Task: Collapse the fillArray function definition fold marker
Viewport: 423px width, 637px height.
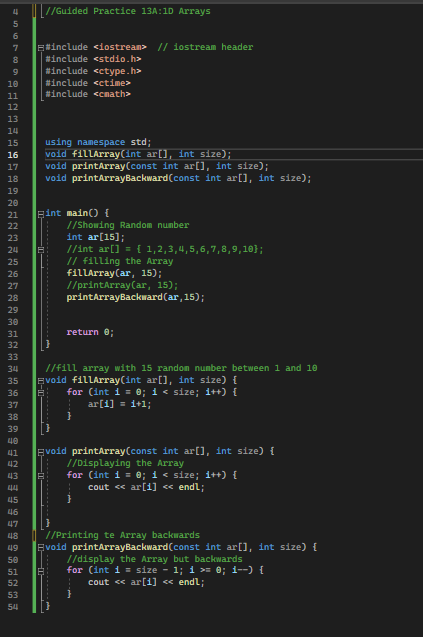Action: coord(41,381)
